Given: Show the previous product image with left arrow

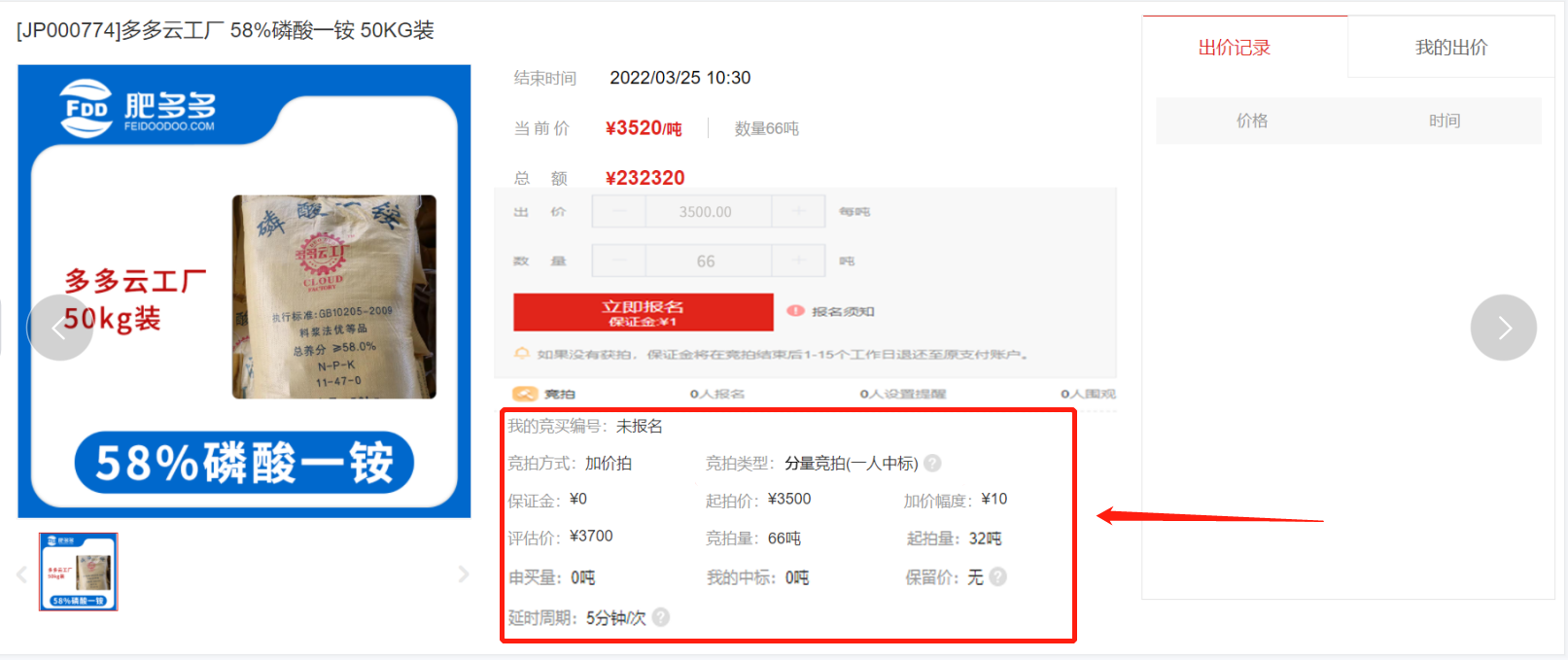Looking at the screenshot, I should [59, 328].
